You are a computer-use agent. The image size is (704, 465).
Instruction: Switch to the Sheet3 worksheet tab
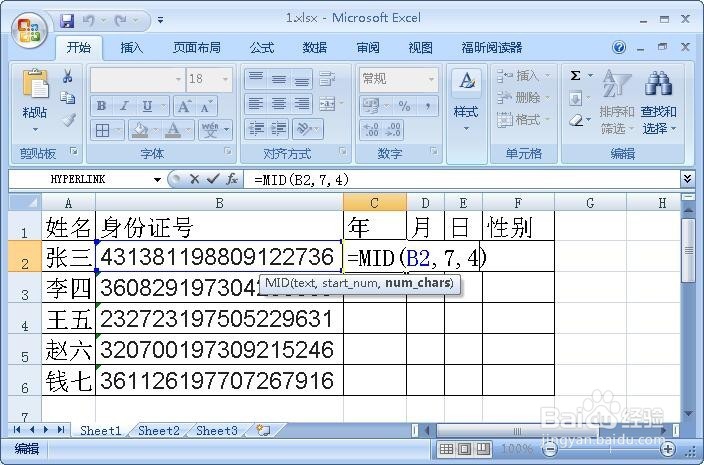tap(216, 430)
